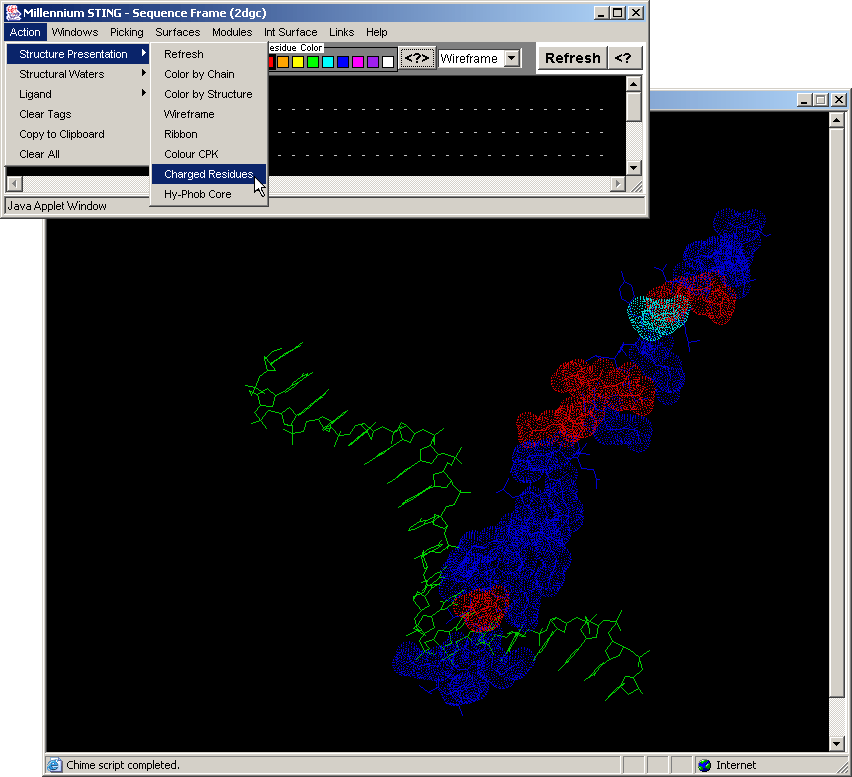Expand Structural Waters submenu

(x=78, y=74)
